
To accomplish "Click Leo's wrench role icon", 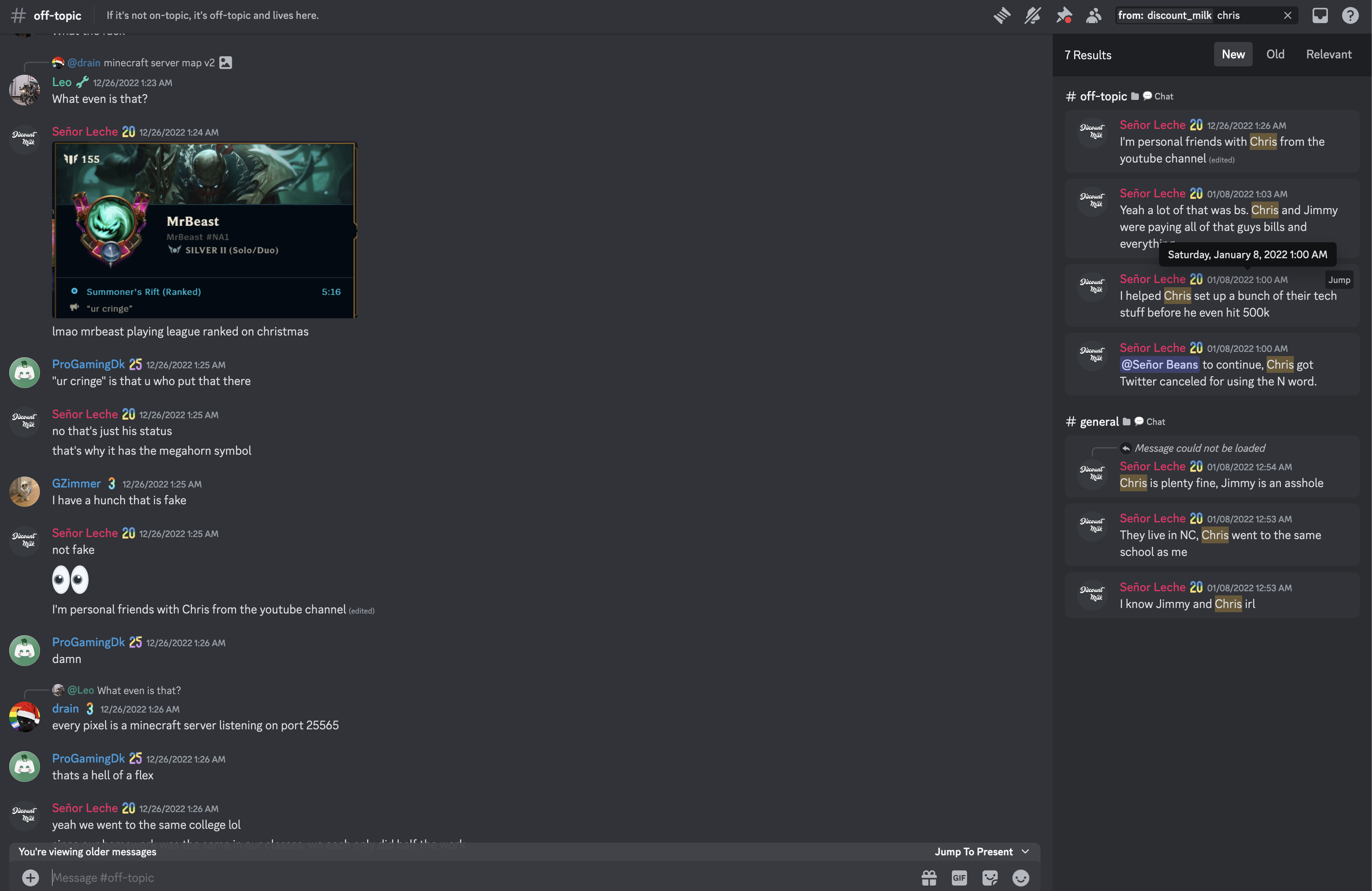I will coord(82,82).
